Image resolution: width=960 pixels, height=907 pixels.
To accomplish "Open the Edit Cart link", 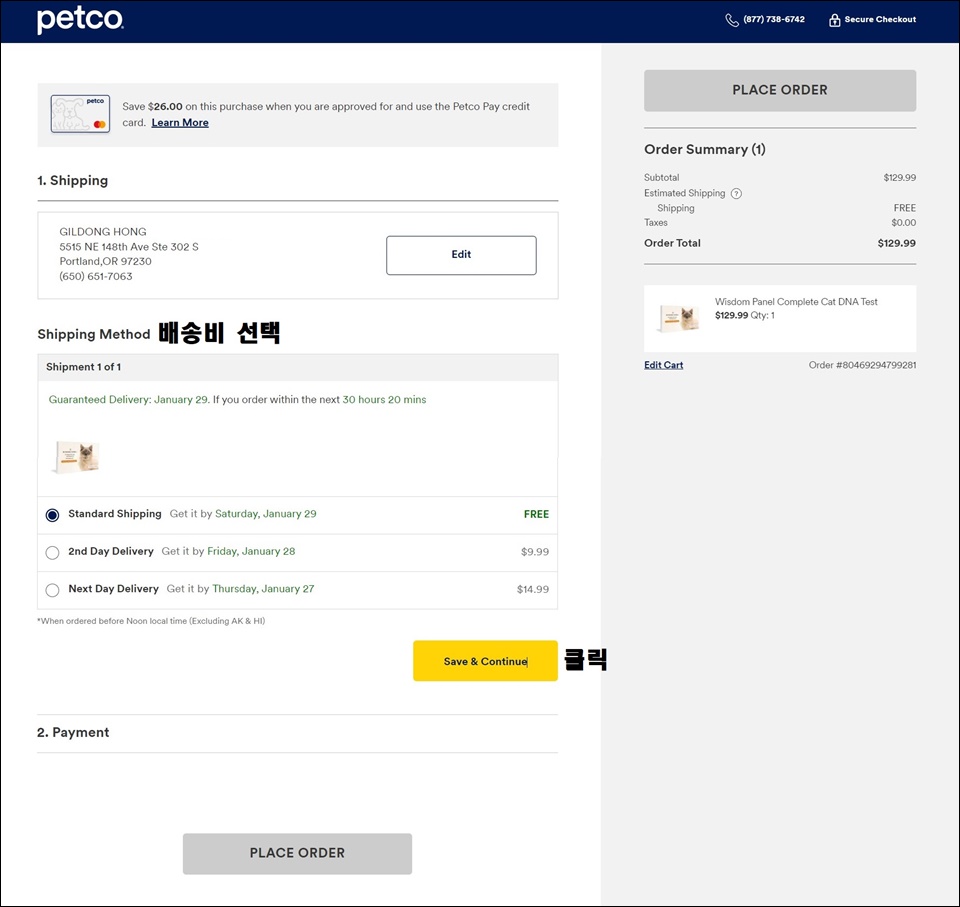I will 664,365.
